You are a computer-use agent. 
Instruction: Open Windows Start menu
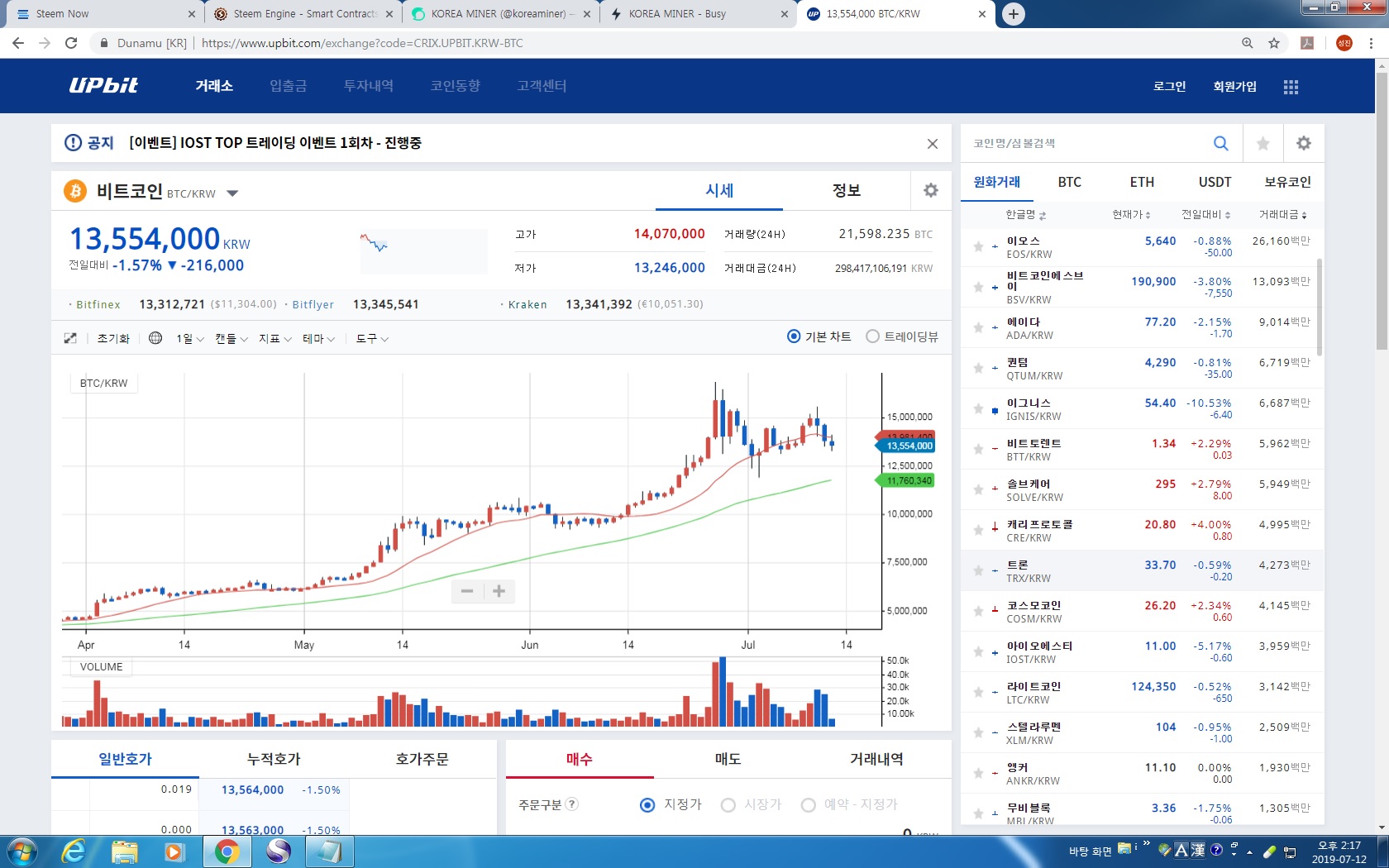tap(21, 851)
